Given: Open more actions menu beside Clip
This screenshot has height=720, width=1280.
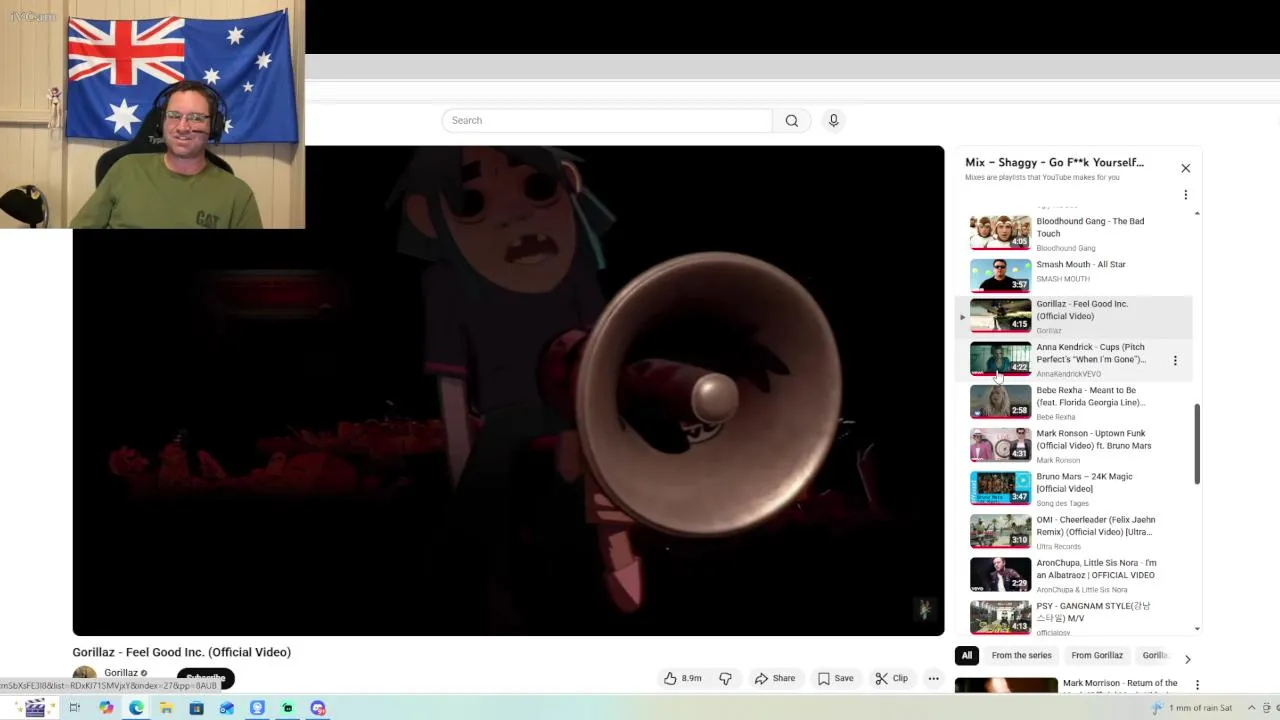Looking at the screenshot, I should pyautogui.click(x=933, y=678).
